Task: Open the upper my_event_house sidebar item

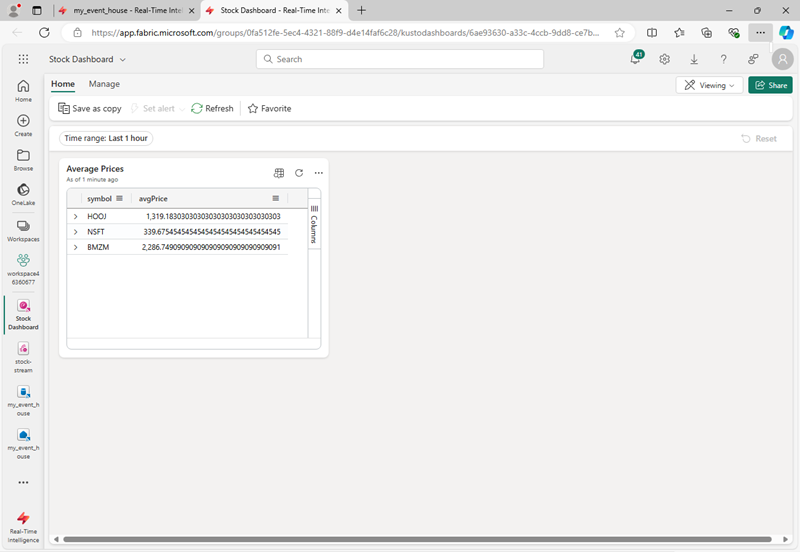Action: click(x=23, y=400)
